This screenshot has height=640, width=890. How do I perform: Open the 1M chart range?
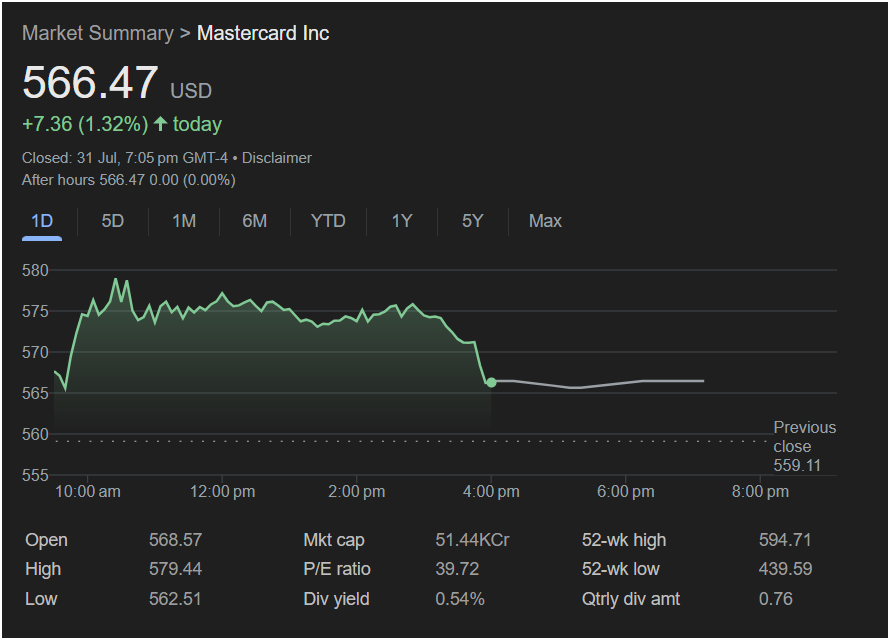pyautogui.click(x=184, y=221)
